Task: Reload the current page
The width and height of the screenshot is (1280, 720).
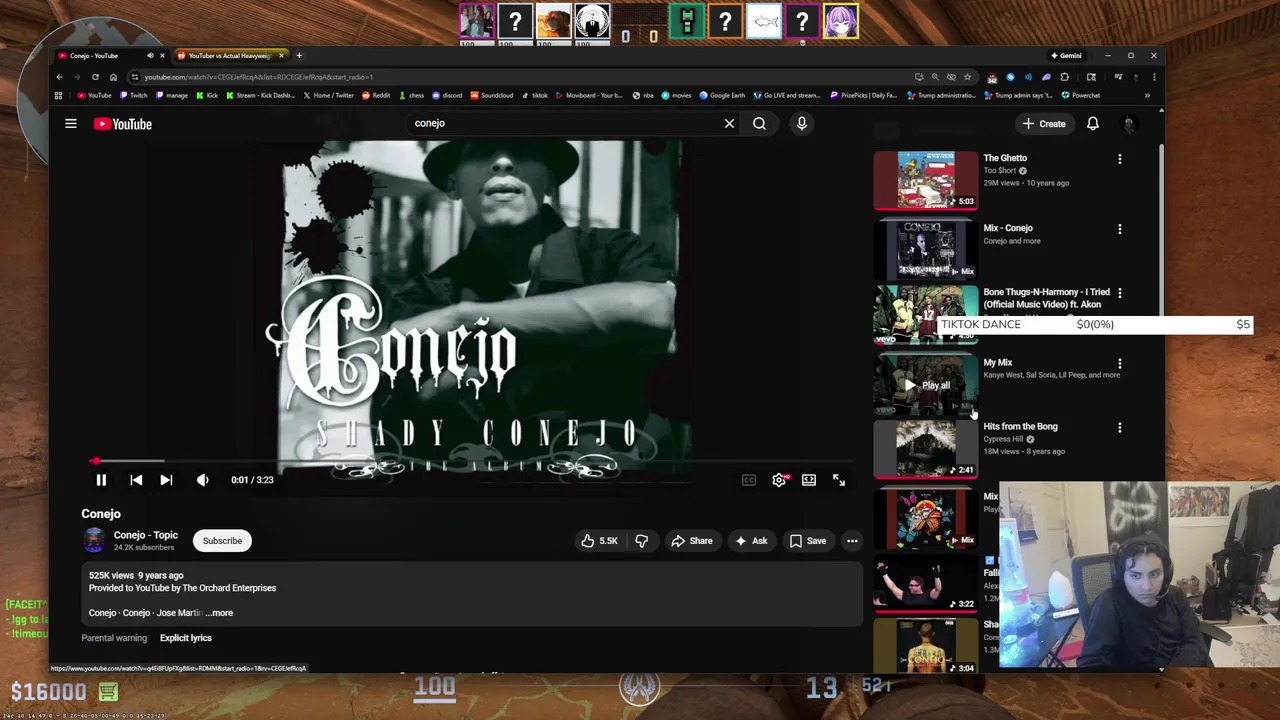Action: click(x=96, y=77)
